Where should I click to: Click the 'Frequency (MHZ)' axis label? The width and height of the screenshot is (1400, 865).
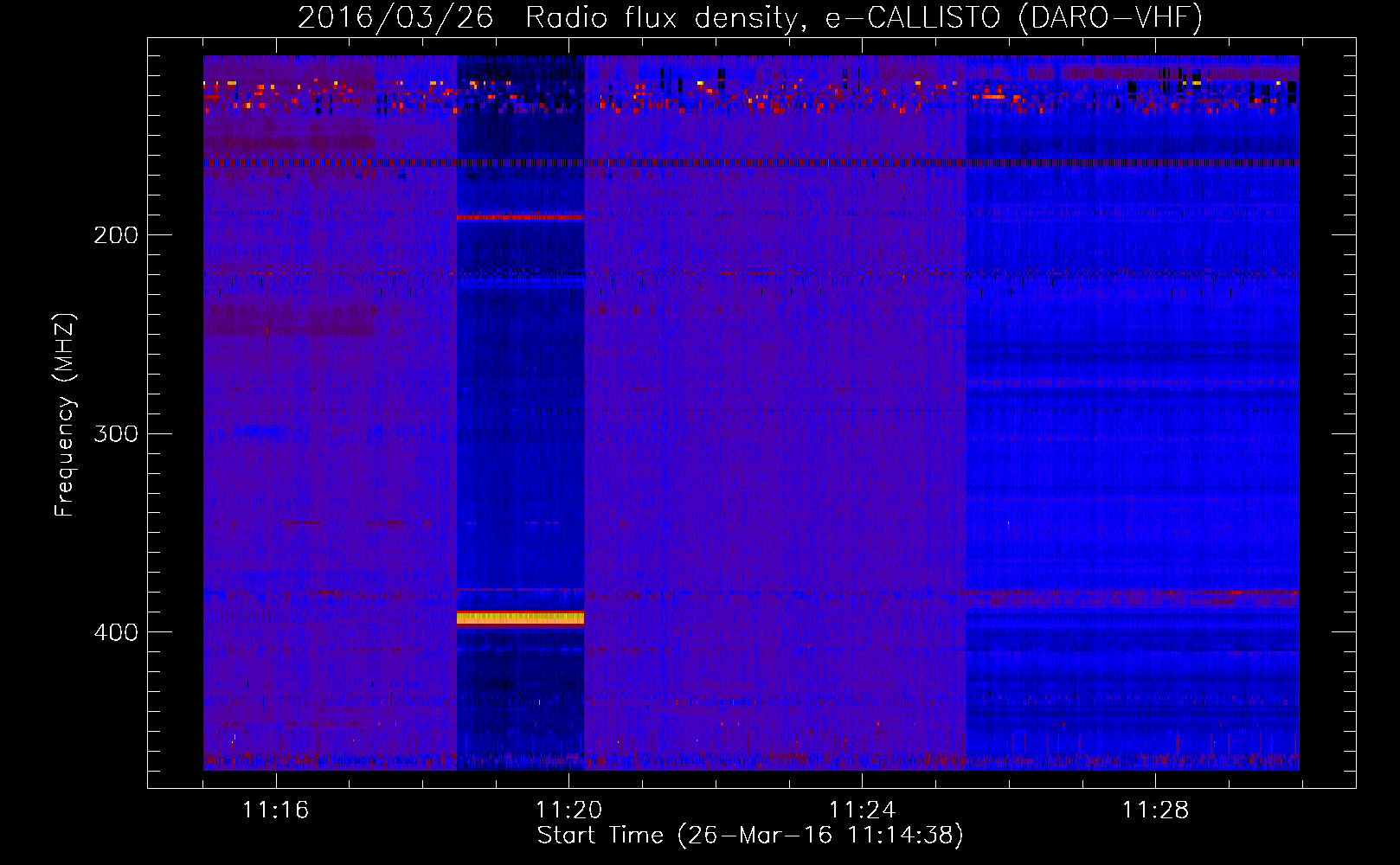pos(65,414)
